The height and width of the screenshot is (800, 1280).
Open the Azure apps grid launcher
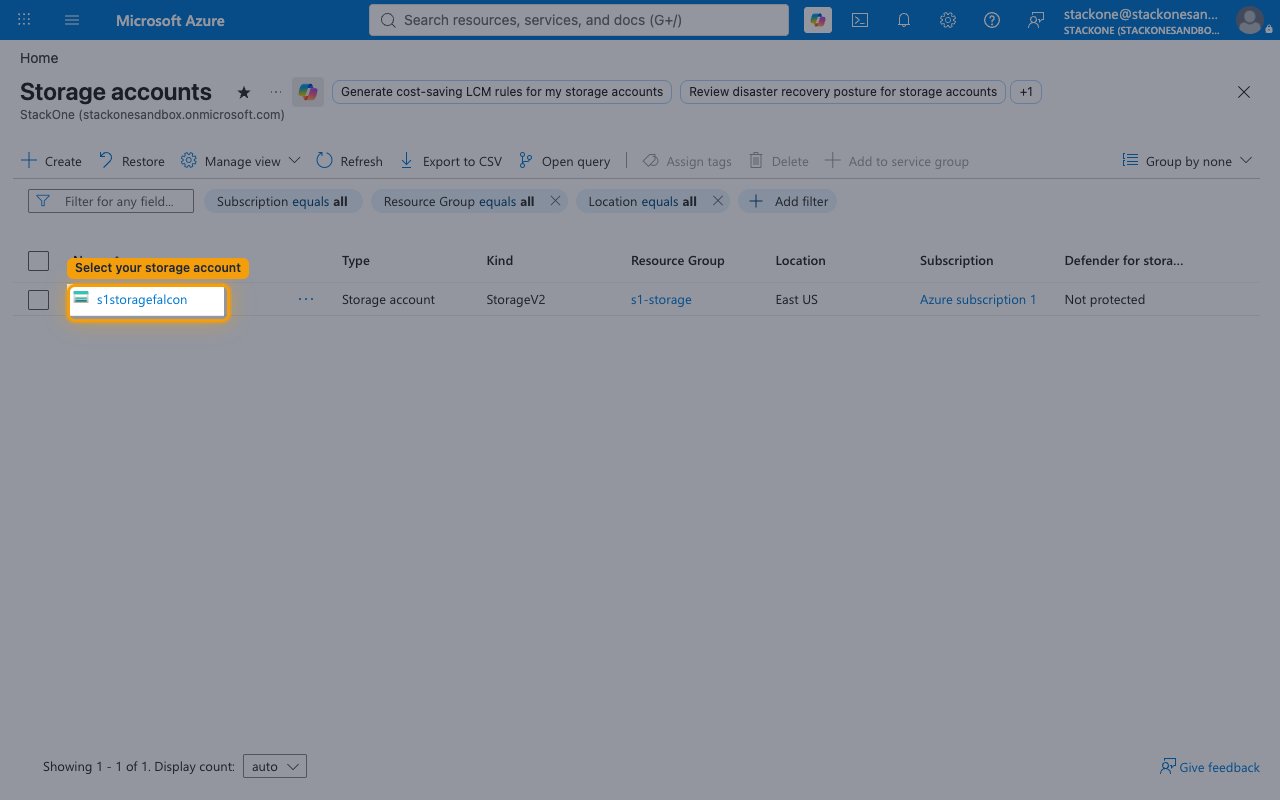point(24,20)
